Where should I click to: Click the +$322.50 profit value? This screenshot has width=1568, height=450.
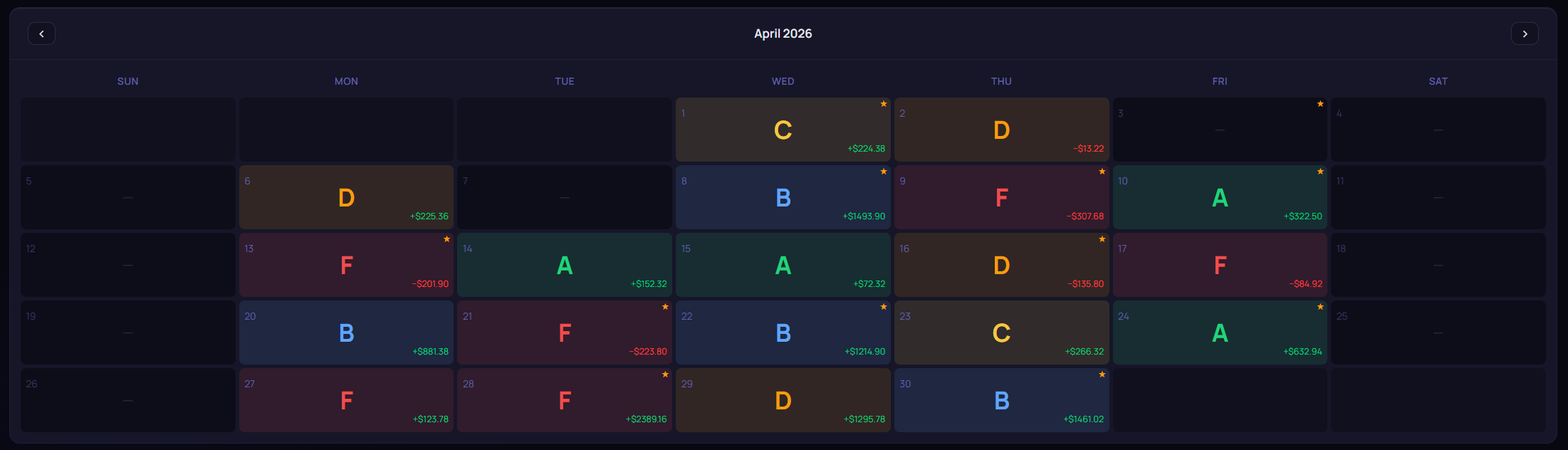[x=1303, y=216]
